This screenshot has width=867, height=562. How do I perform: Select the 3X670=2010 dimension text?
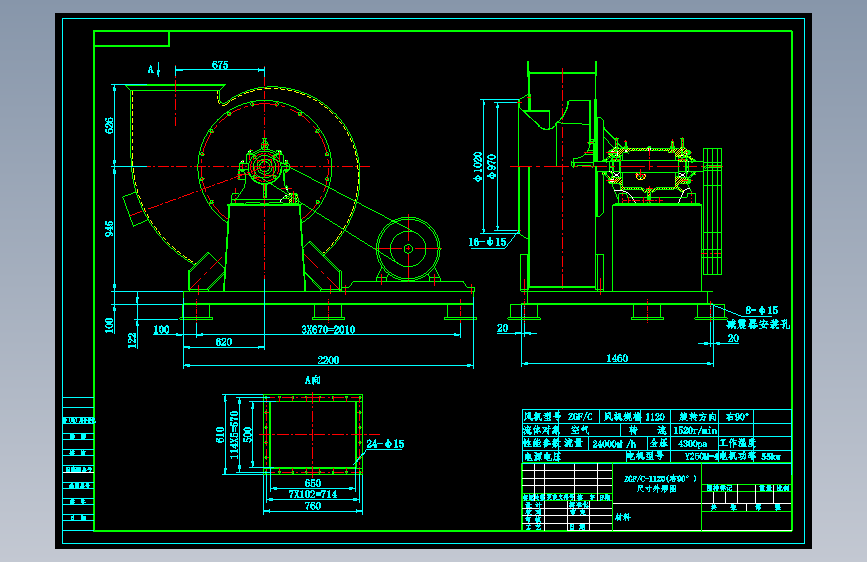tap(328, 330)
